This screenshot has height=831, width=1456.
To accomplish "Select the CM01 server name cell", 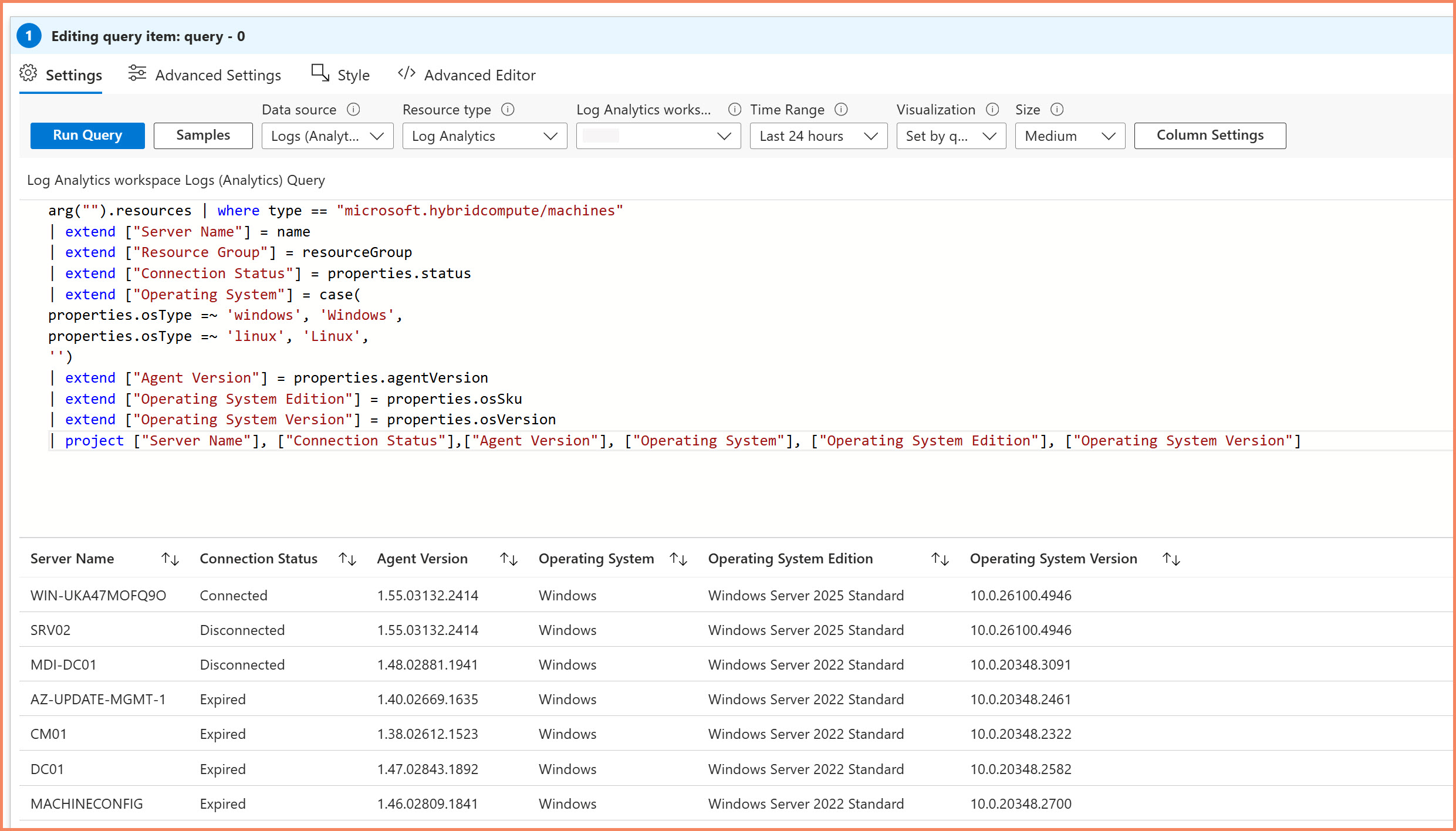I will click(49, 734).
